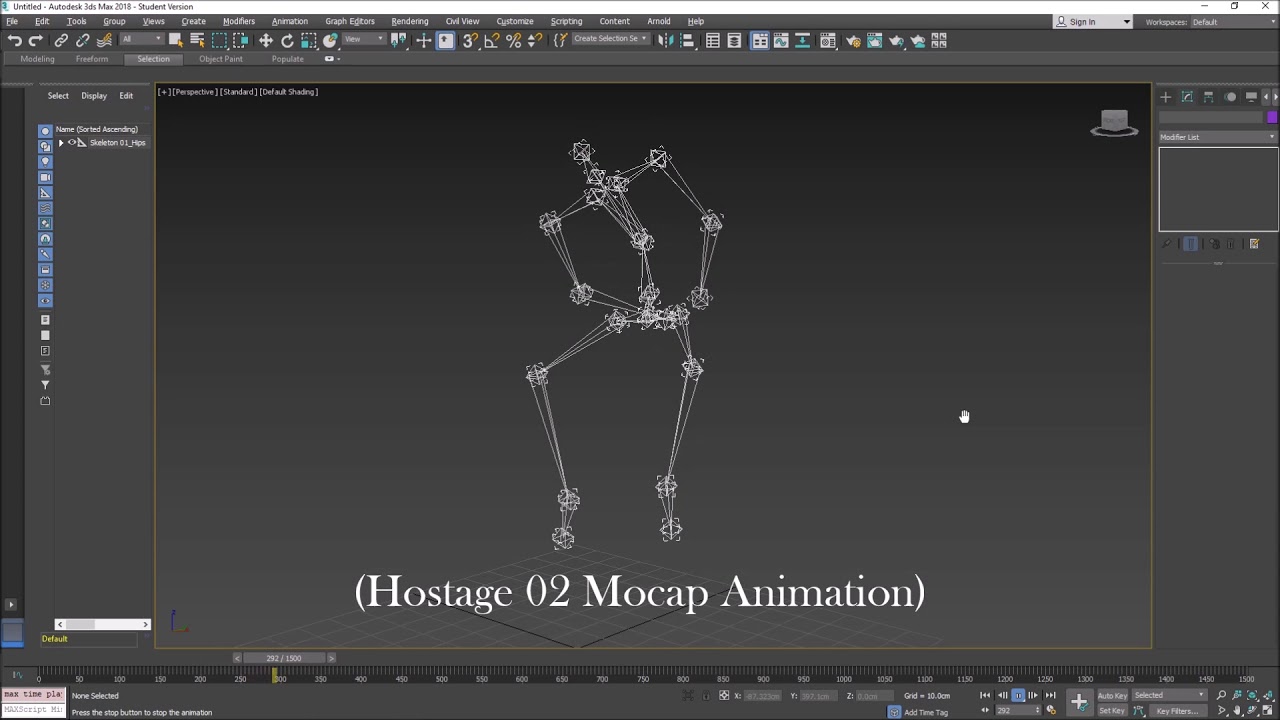Open Select by Name dialog icon
The image size is (1280, 720).
click(x=197, y=40)
